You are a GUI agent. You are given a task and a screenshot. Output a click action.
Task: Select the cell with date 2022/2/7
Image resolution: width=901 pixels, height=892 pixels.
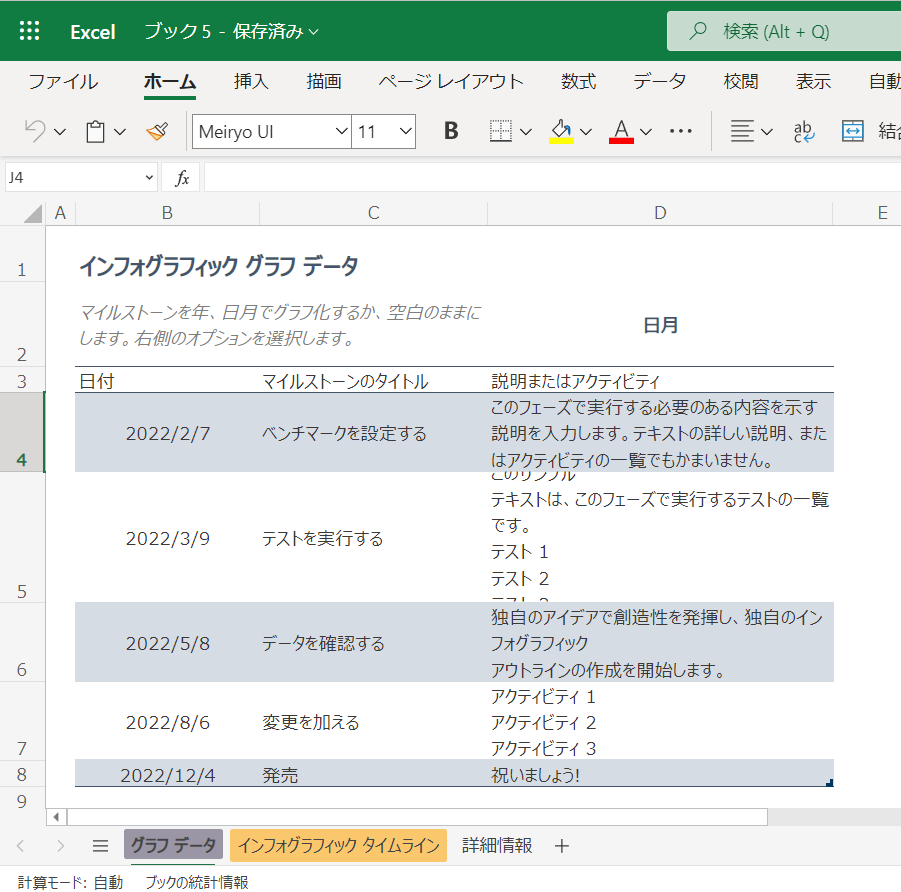[167, 433]
